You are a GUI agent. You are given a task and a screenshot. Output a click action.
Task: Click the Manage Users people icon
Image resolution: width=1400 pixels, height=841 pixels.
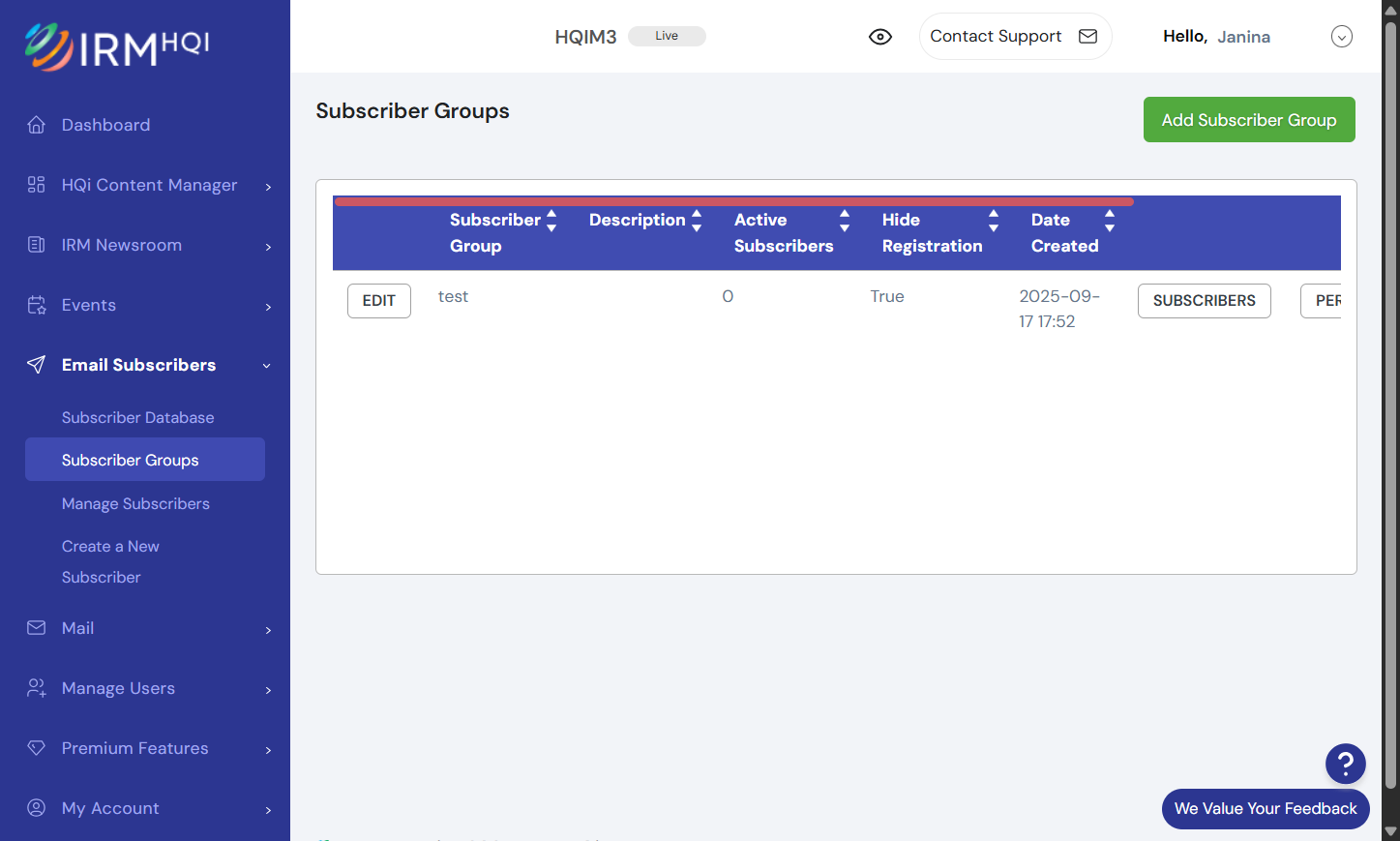(x=37, y=688)
